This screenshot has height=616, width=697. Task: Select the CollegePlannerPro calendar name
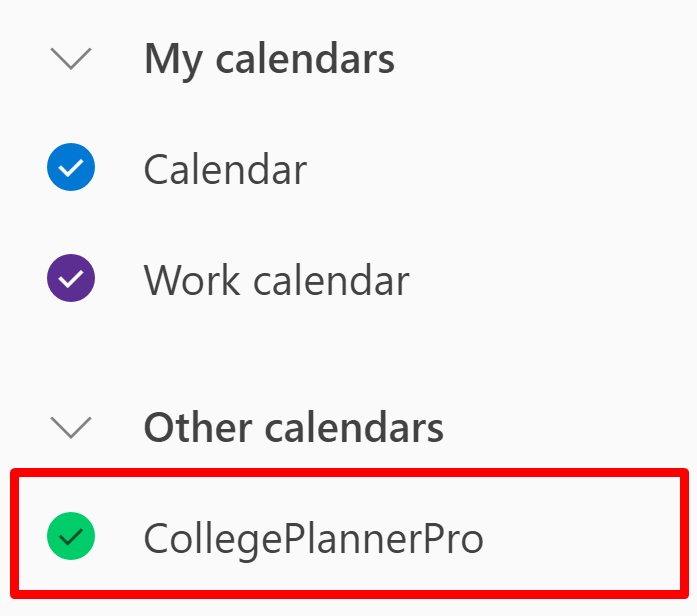313,540
